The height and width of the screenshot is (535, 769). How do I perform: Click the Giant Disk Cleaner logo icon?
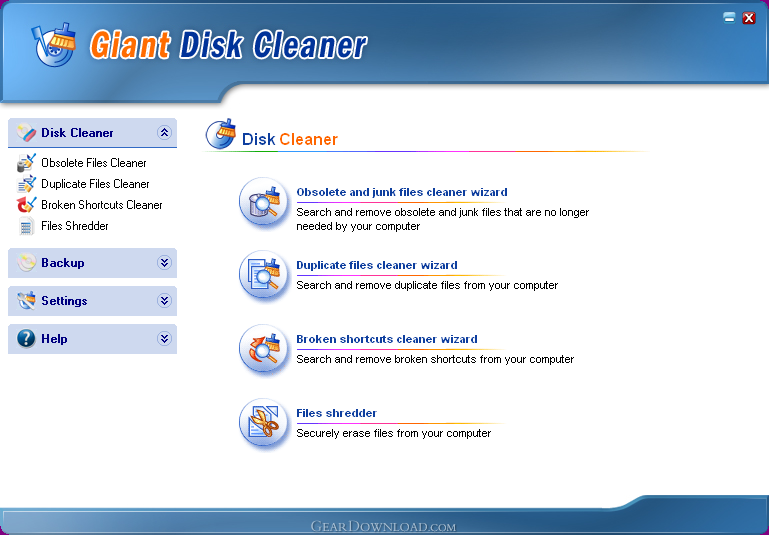[x=54, y=44]
